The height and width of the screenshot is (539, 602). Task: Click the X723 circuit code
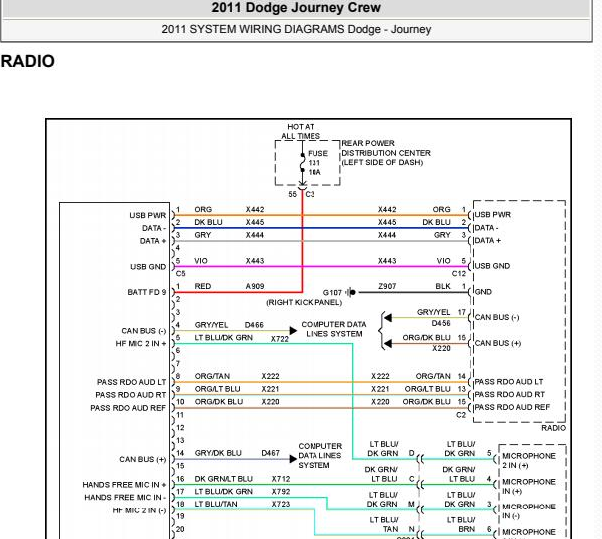click(281, 504)
